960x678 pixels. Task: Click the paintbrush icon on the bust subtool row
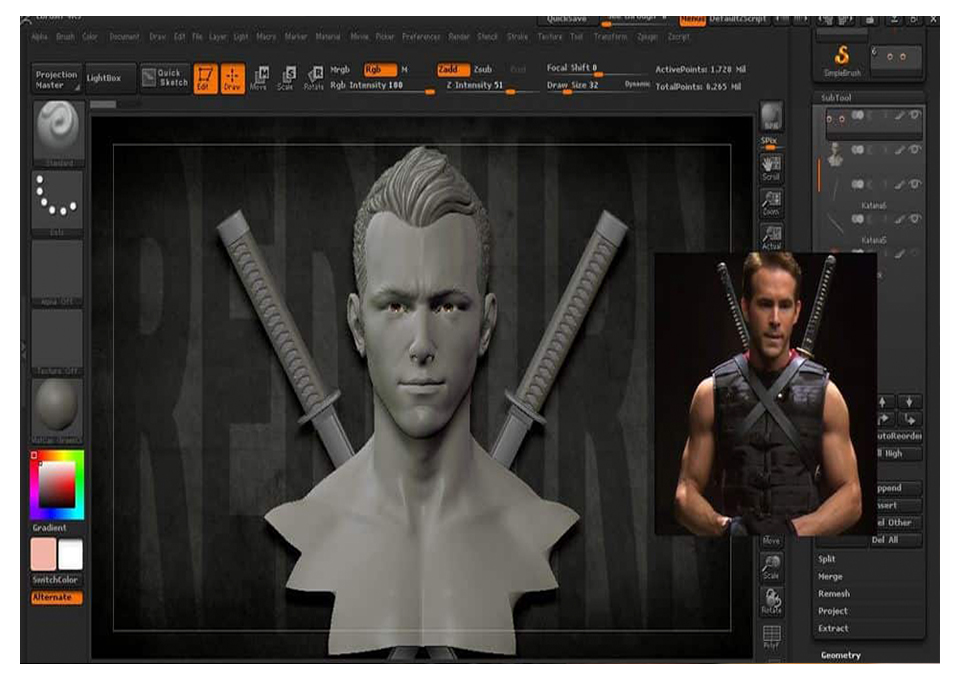tap(899, 149)
